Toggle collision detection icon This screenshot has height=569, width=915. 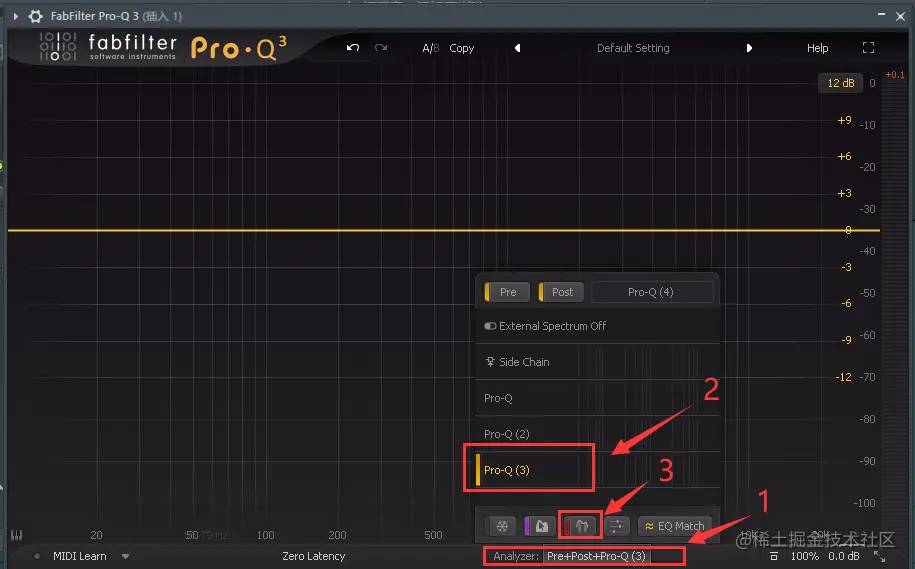pyautogui.click(x=581, y=526)
